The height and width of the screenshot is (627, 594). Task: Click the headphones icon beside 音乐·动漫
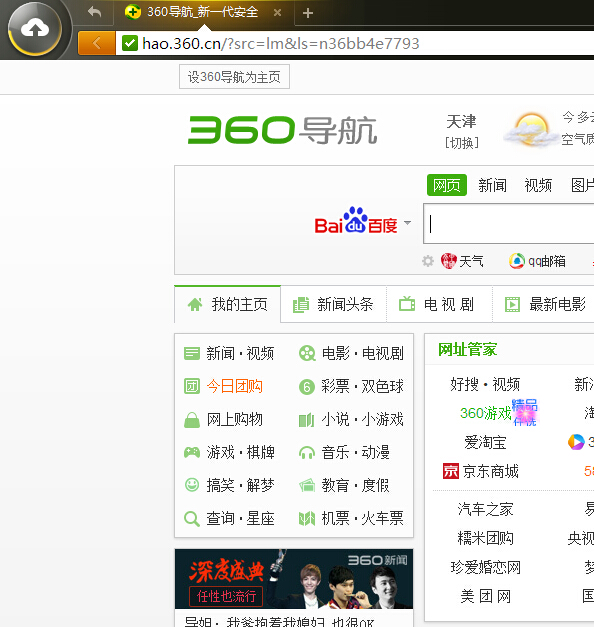307,453
